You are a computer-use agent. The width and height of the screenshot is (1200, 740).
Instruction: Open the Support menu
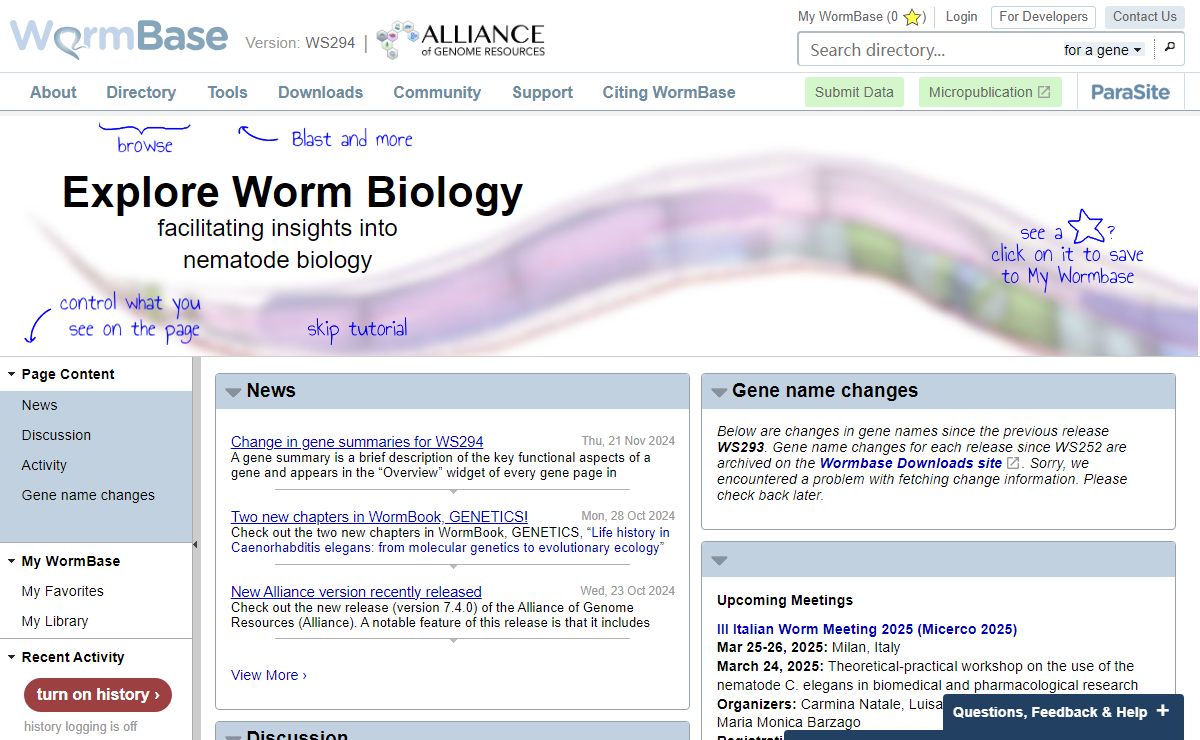[542, 92]
